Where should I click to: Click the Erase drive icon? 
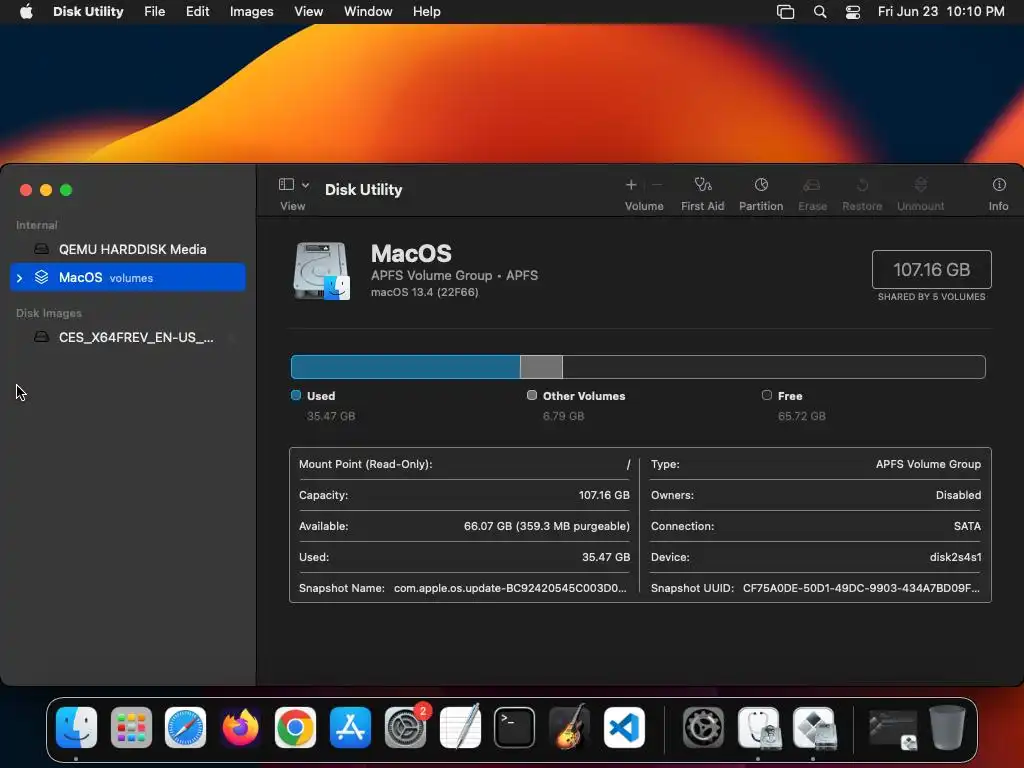[812, 185]
